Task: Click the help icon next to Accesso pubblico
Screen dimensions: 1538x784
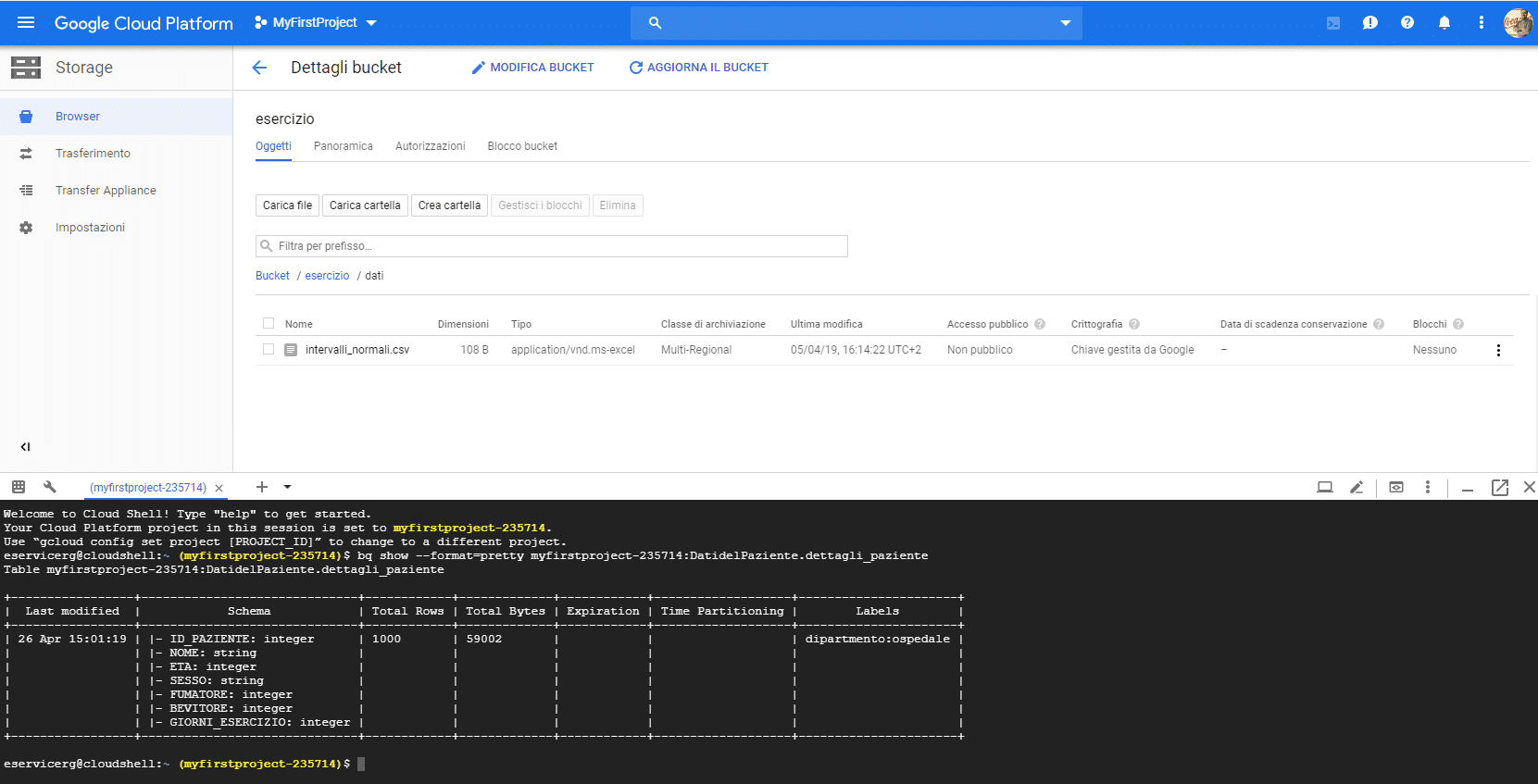Action: 1040,324
